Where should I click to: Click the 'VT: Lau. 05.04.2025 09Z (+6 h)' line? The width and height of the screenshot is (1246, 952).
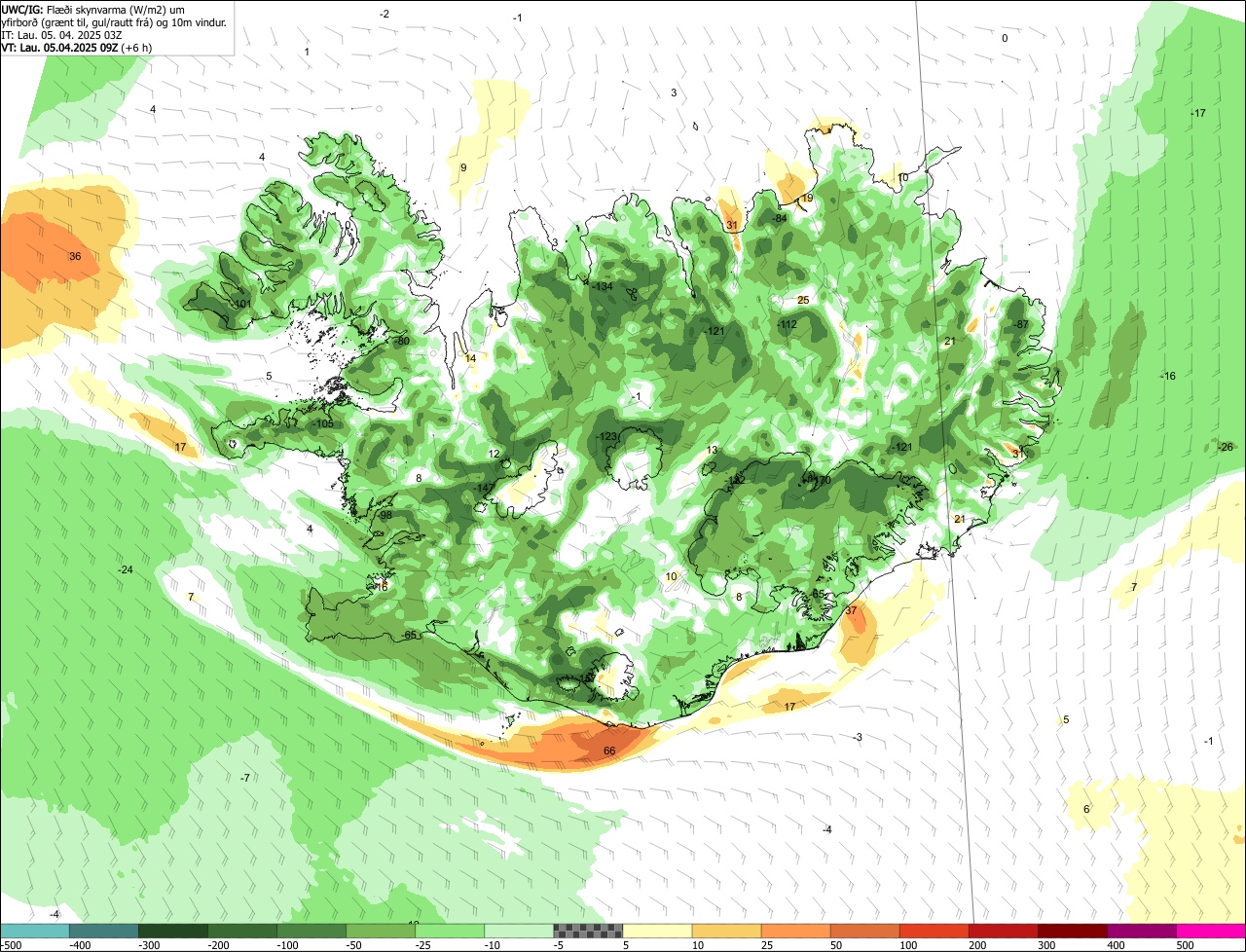pos(77,48)
